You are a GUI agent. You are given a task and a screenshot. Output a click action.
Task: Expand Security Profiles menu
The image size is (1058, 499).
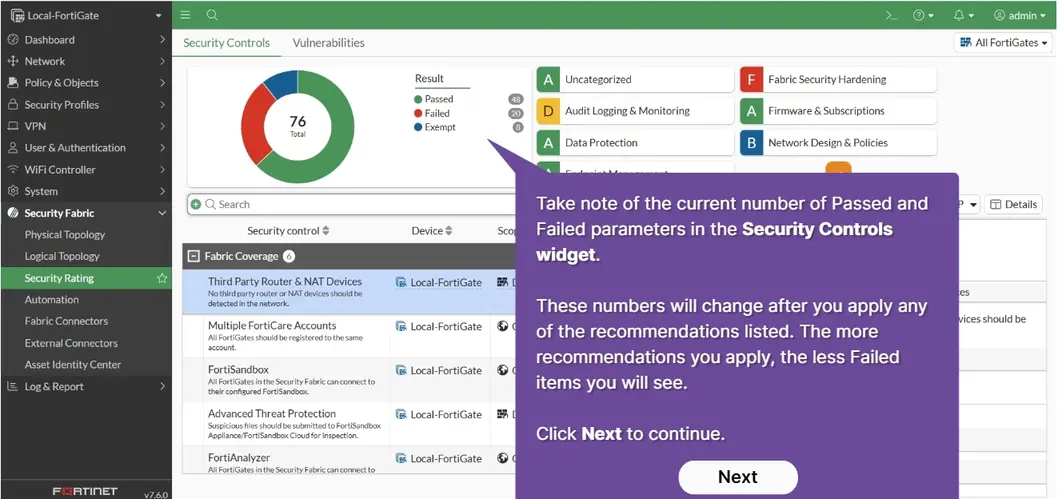pos(86,105)
